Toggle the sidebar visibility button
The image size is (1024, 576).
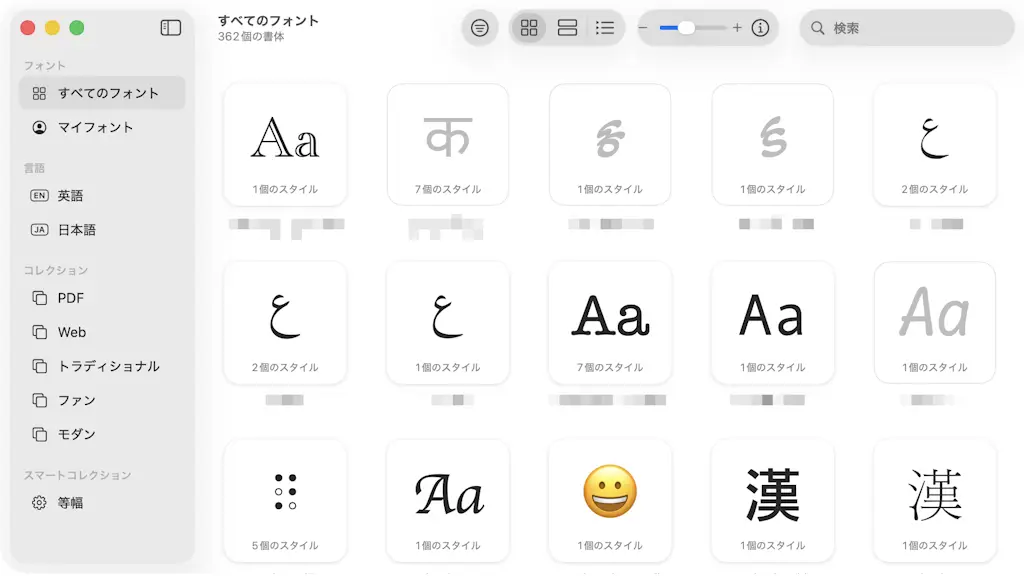(171, 28)
